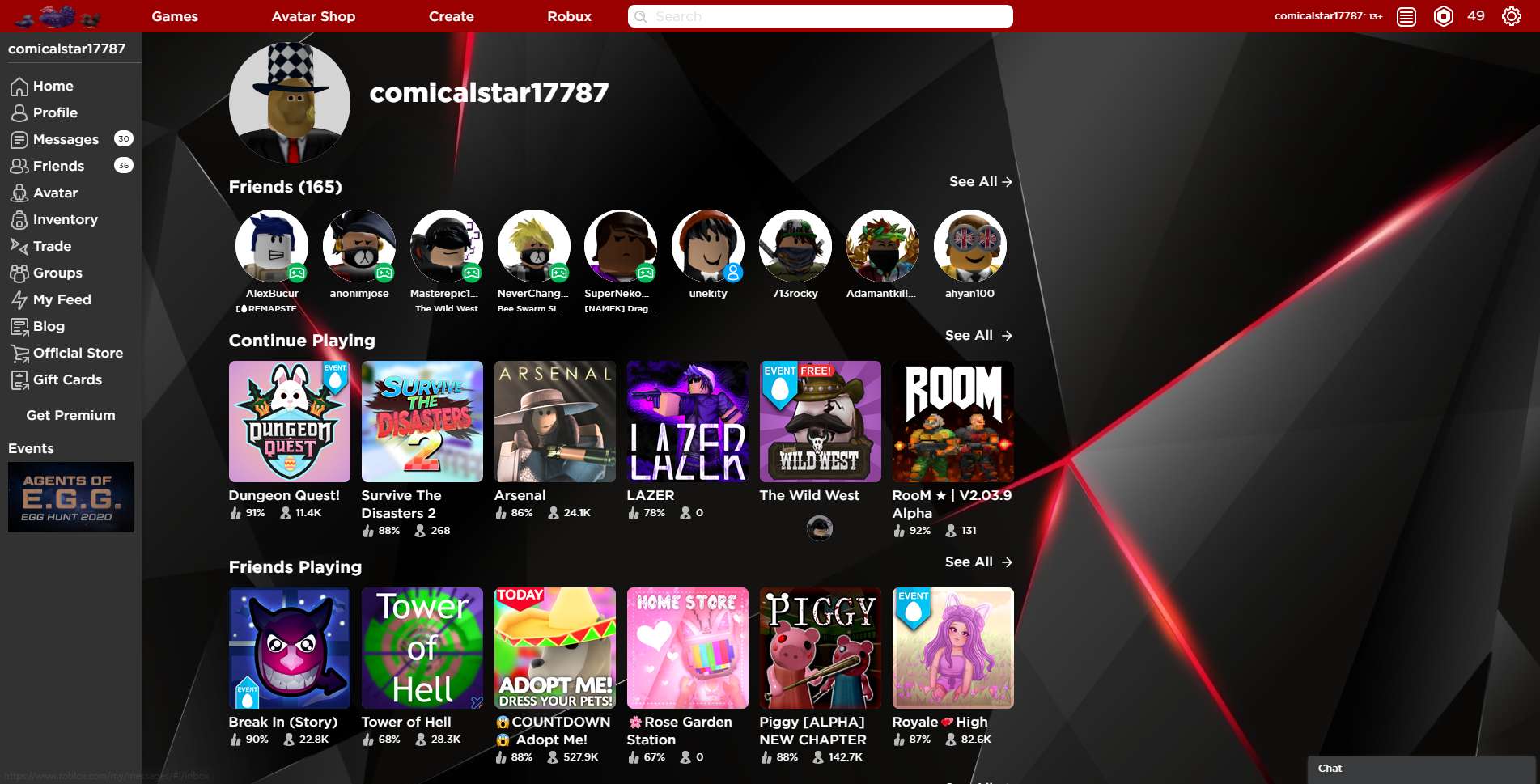
Task: Open The Wild West game thumbnail
Action: [x=821, y=422]
